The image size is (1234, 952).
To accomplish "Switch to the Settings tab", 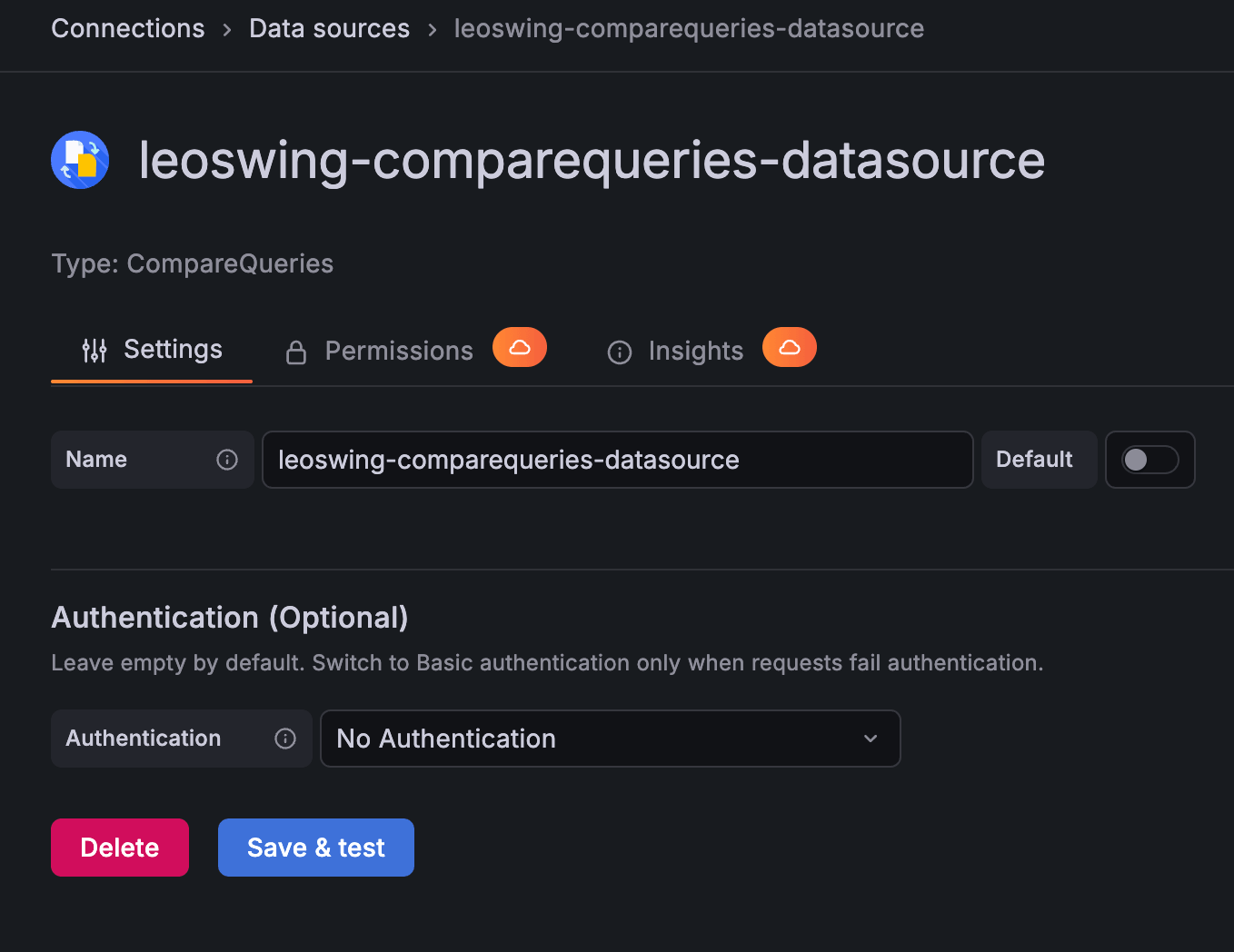I will (152, 351).
